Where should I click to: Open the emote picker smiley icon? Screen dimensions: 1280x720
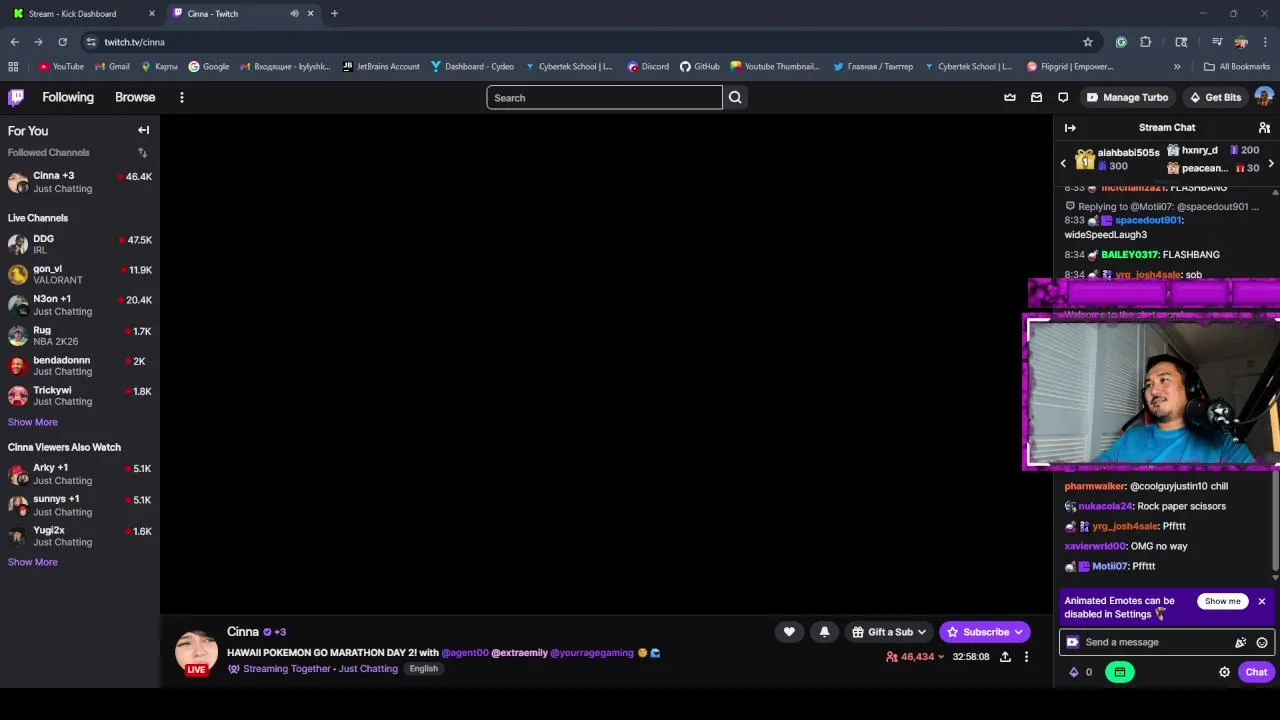tap(1262, 642)
